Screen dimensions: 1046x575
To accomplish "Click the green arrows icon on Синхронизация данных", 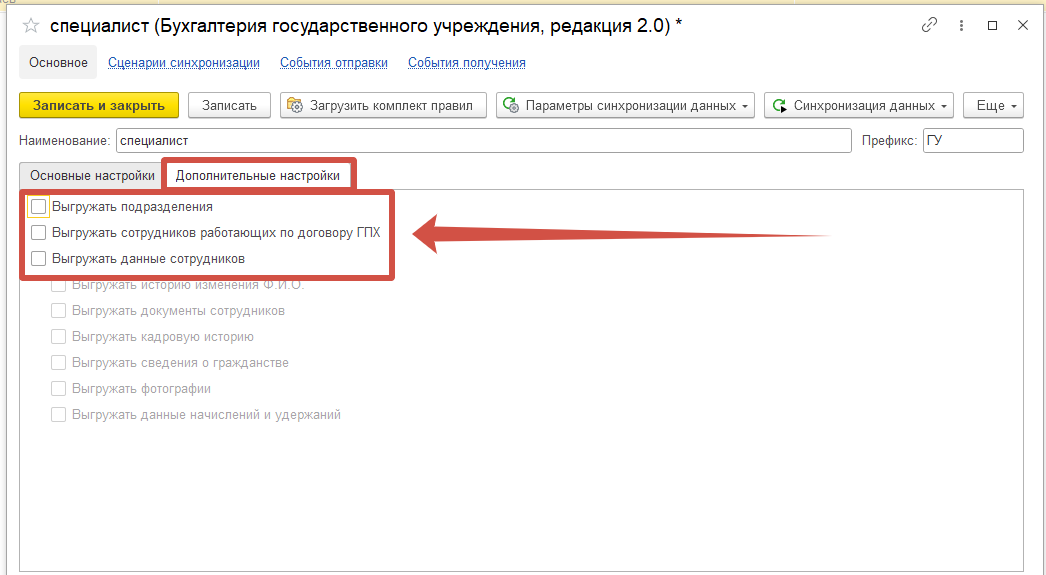I will (779, 105).
